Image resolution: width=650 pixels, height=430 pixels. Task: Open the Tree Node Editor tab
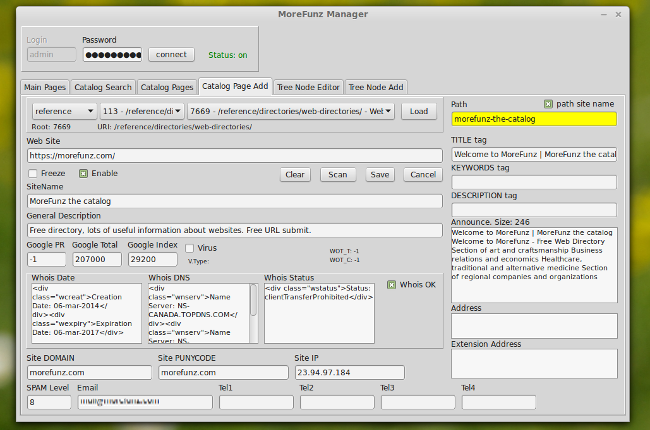pyautogui.click(x=308, y=87)
